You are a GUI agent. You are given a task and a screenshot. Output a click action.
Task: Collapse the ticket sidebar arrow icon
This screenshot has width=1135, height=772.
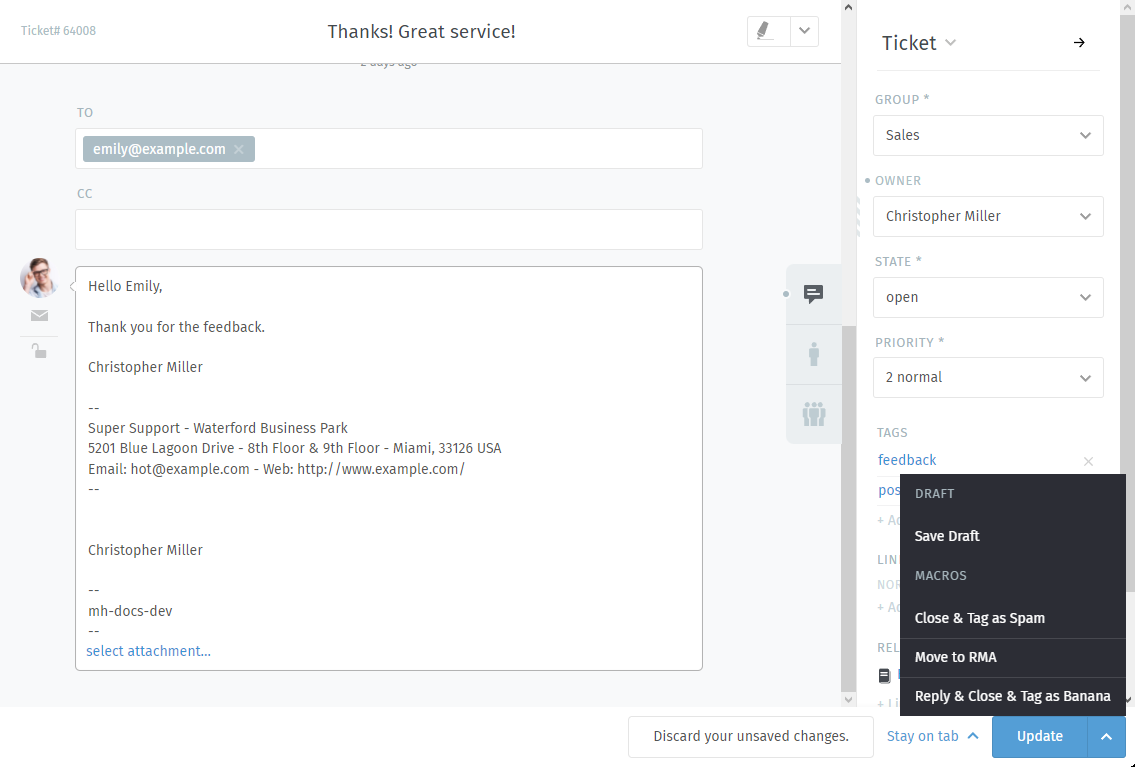click(x=1078, y=43)
